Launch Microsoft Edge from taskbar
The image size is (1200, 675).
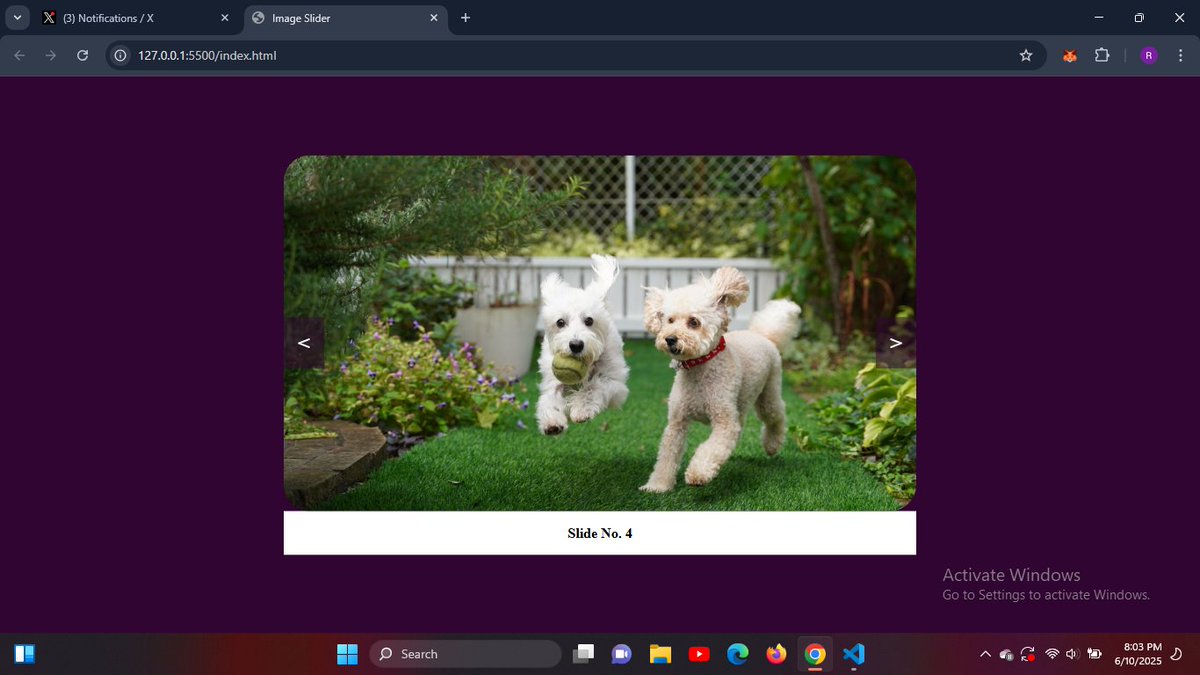point(738,654)
